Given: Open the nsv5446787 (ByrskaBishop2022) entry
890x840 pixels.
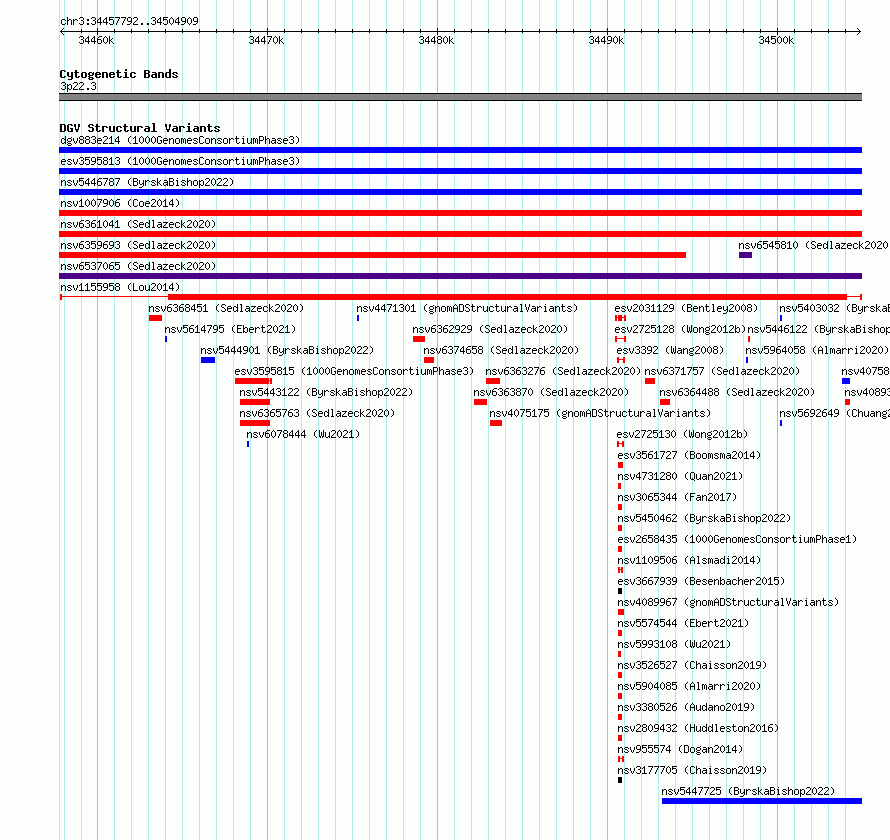Looking at the screenshot, I should [147, 182].
